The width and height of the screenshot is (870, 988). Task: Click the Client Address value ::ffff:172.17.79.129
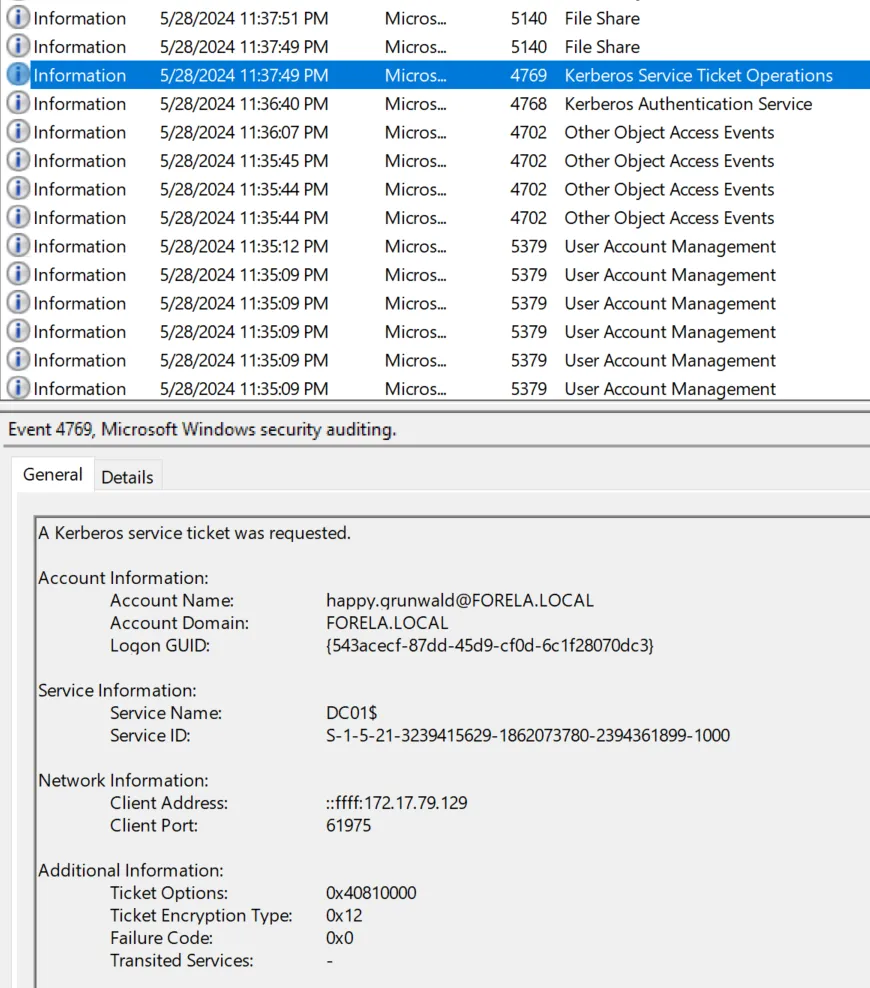[397, 803]
